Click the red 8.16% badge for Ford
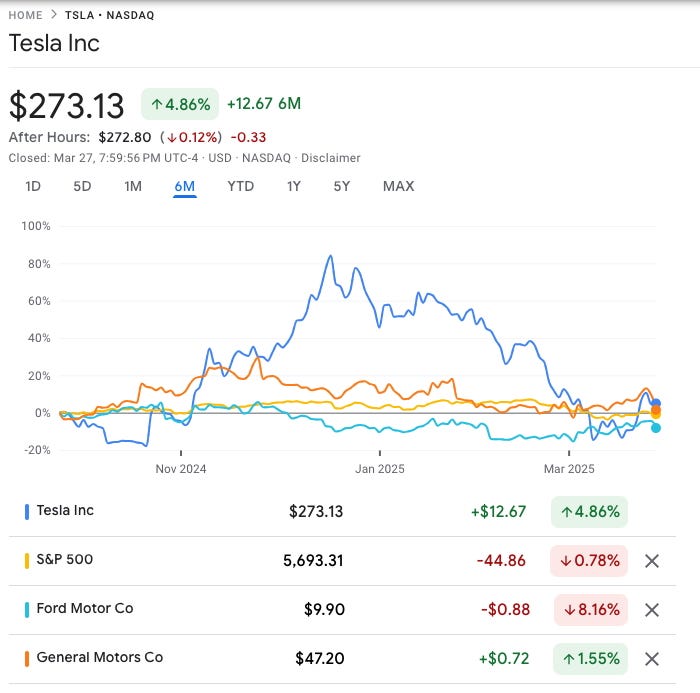 click(591, 610)
